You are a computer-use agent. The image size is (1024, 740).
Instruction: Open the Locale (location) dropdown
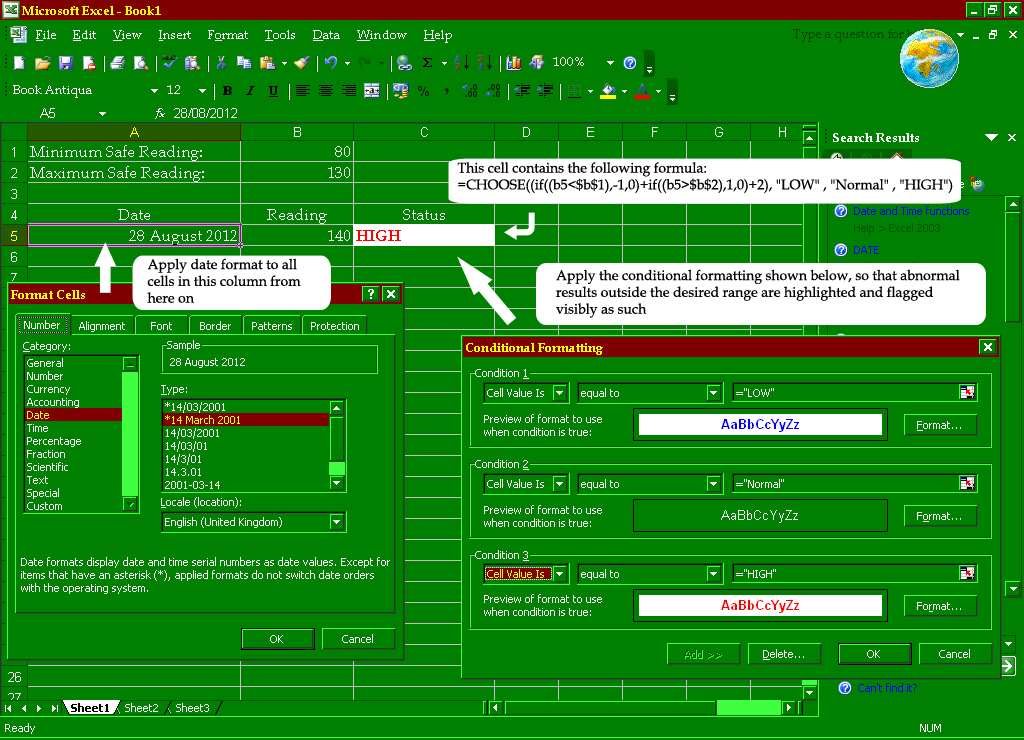(337, 522)
